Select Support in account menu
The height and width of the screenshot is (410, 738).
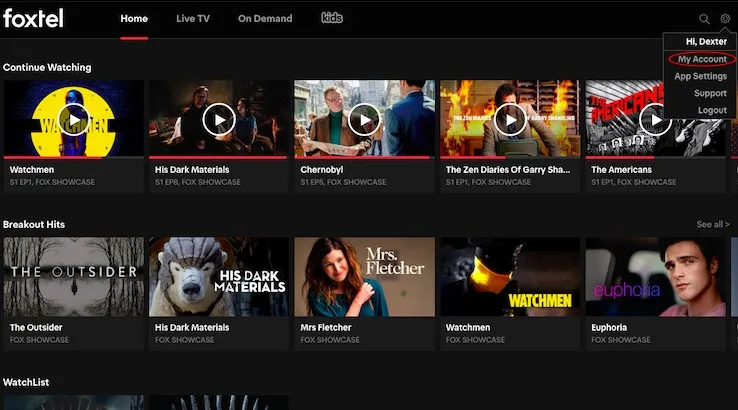pyautogui.click(x=710, y=93)
